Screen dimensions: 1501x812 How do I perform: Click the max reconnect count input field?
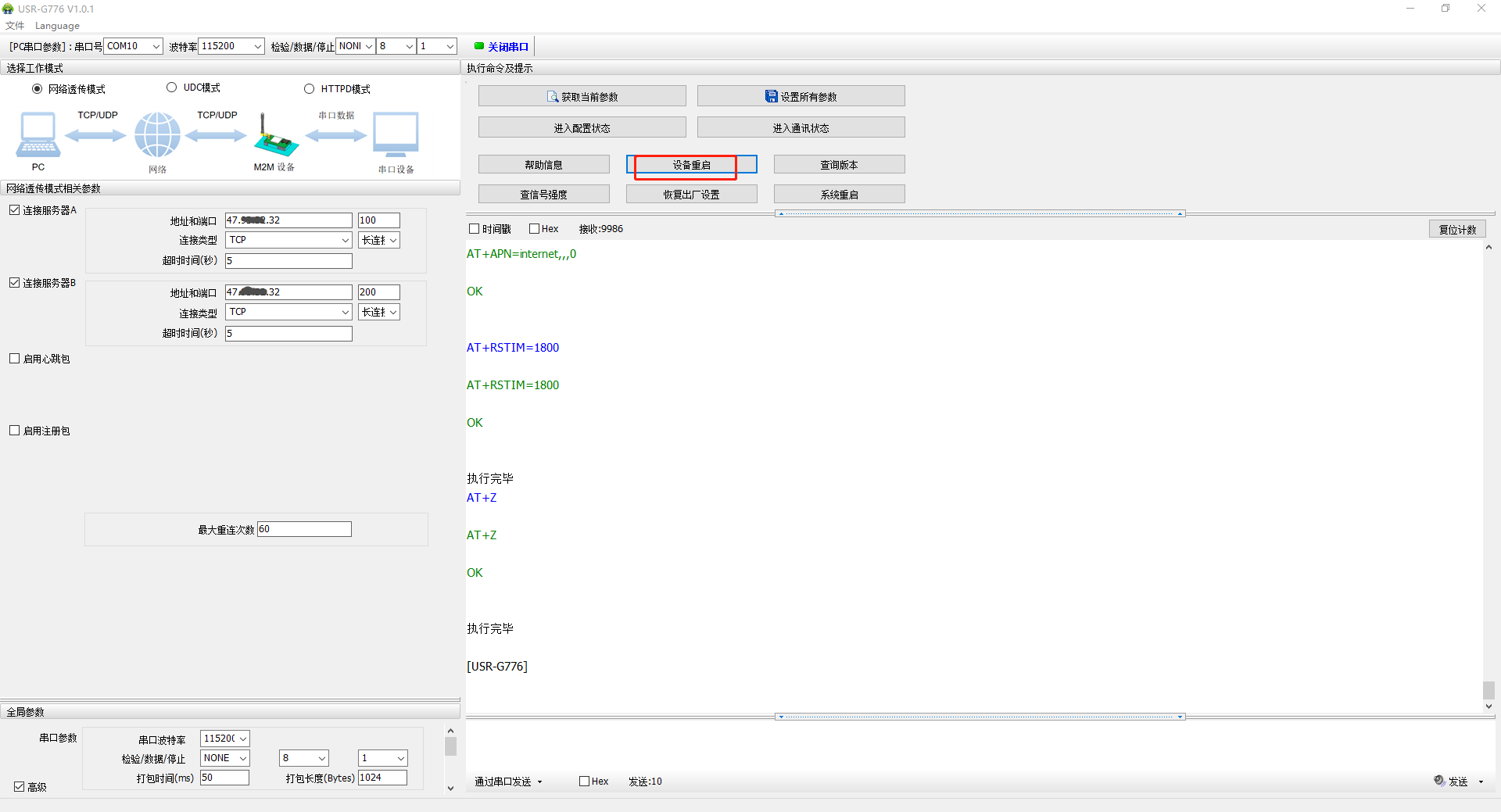(x=304, y=529)
